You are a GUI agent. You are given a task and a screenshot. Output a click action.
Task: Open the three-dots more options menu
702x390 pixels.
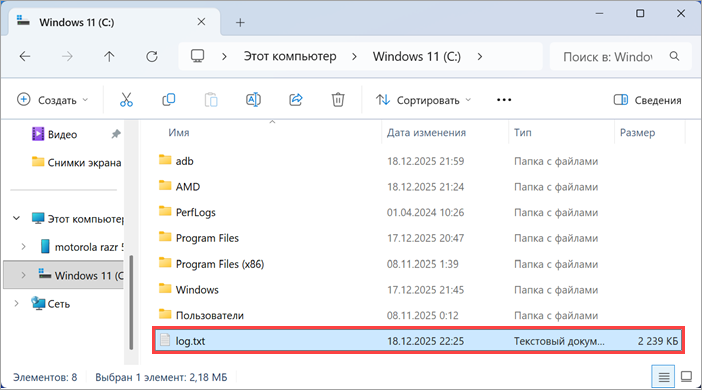[504, 100]
